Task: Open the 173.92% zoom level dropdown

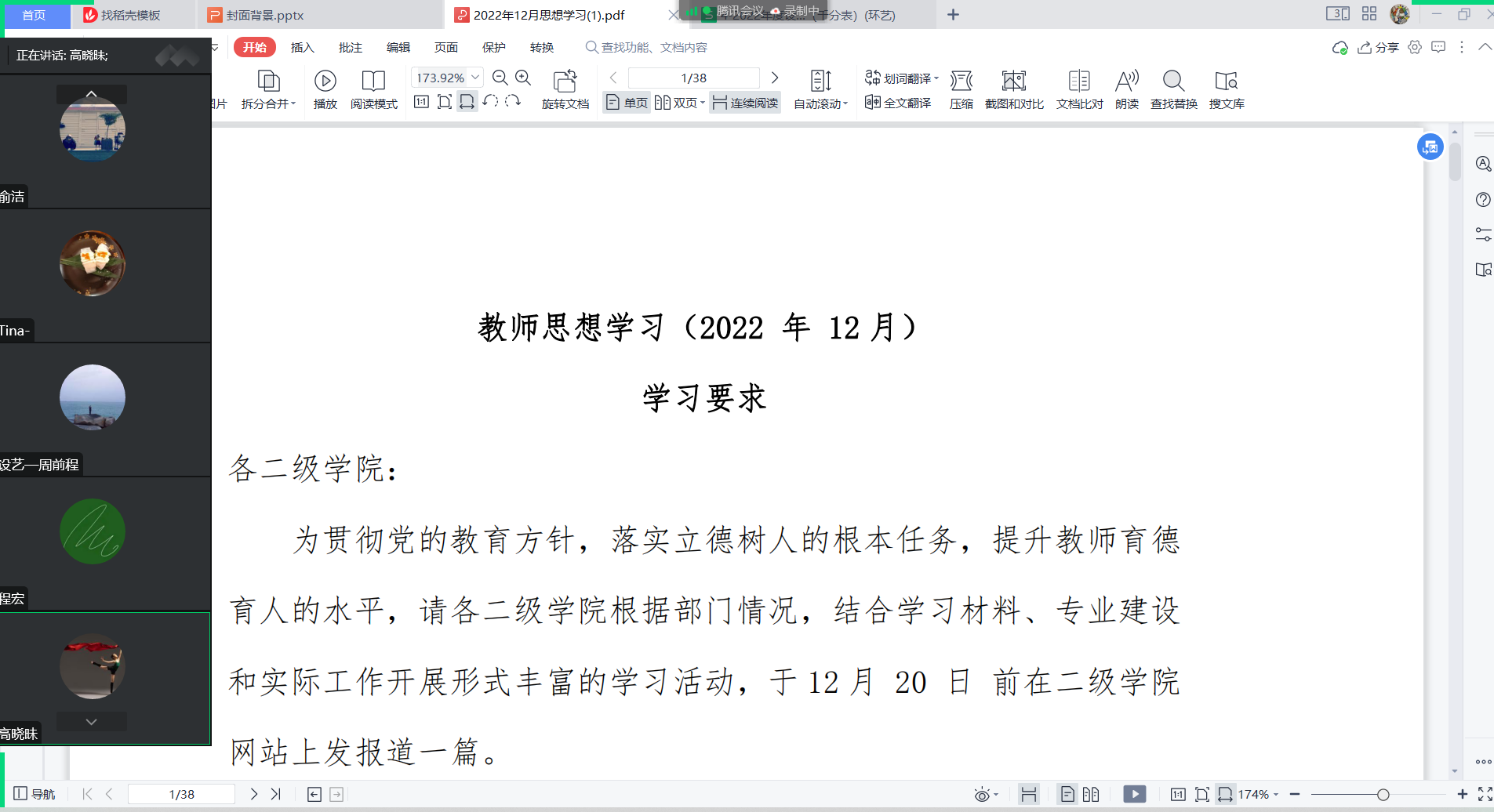Action: (475, 78)
